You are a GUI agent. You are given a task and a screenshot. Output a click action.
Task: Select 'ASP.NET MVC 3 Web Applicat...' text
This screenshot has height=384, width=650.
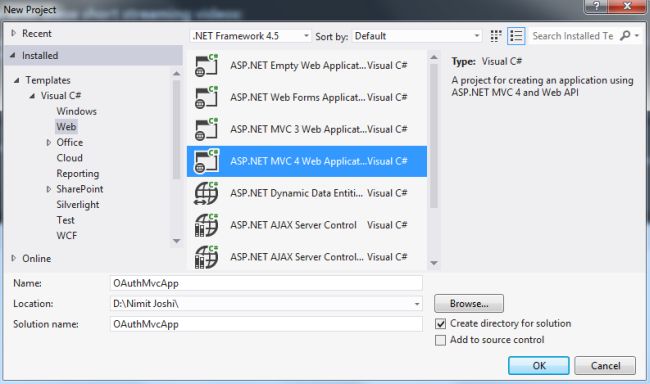[x=298, y=129]
